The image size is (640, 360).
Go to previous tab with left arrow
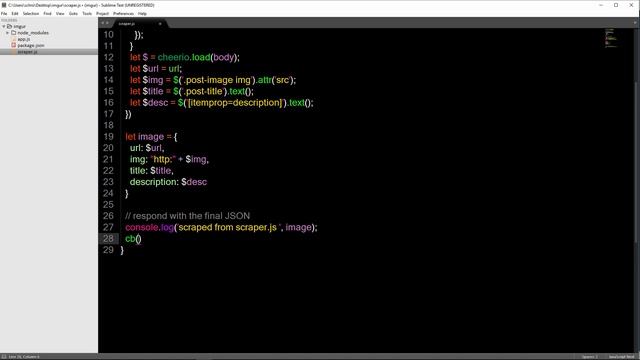(x=102, y=23)
